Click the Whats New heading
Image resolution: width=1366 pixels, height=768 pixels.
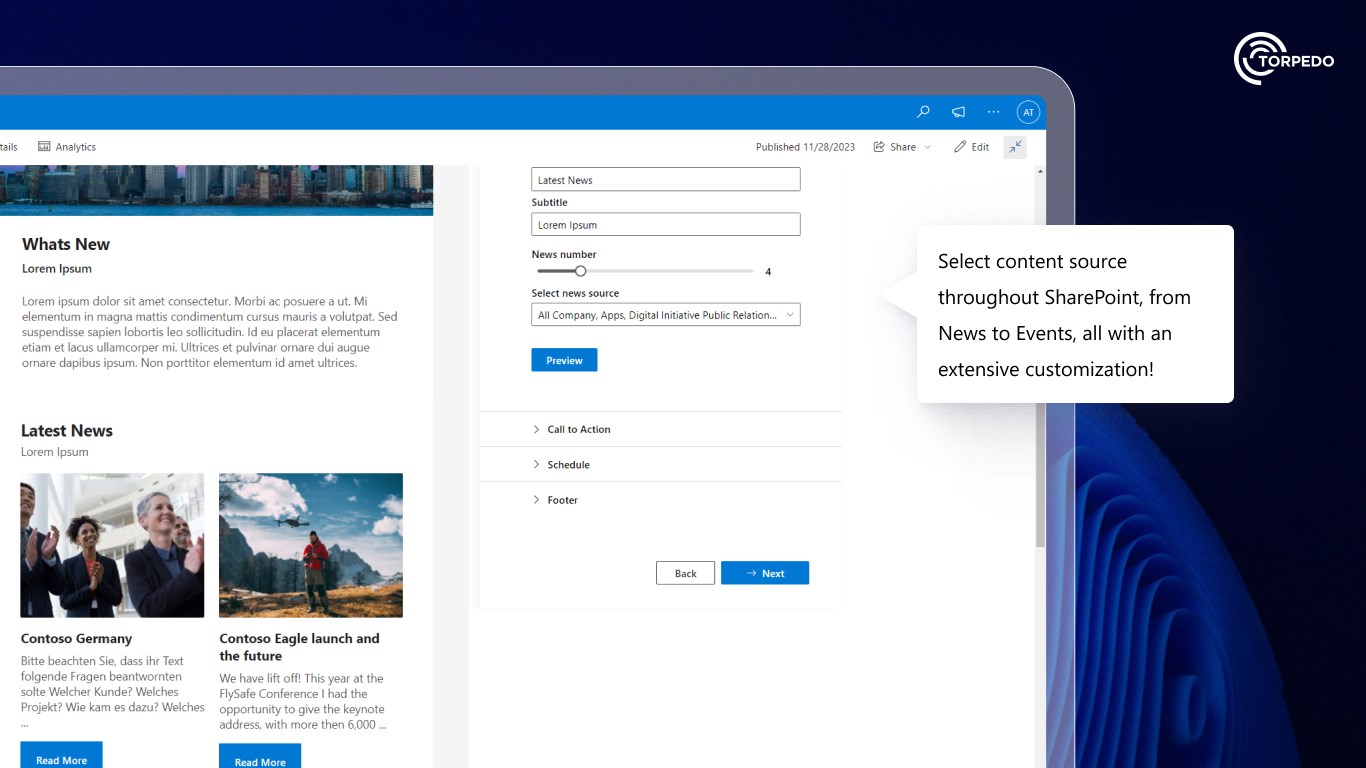[x=66, y=244]
